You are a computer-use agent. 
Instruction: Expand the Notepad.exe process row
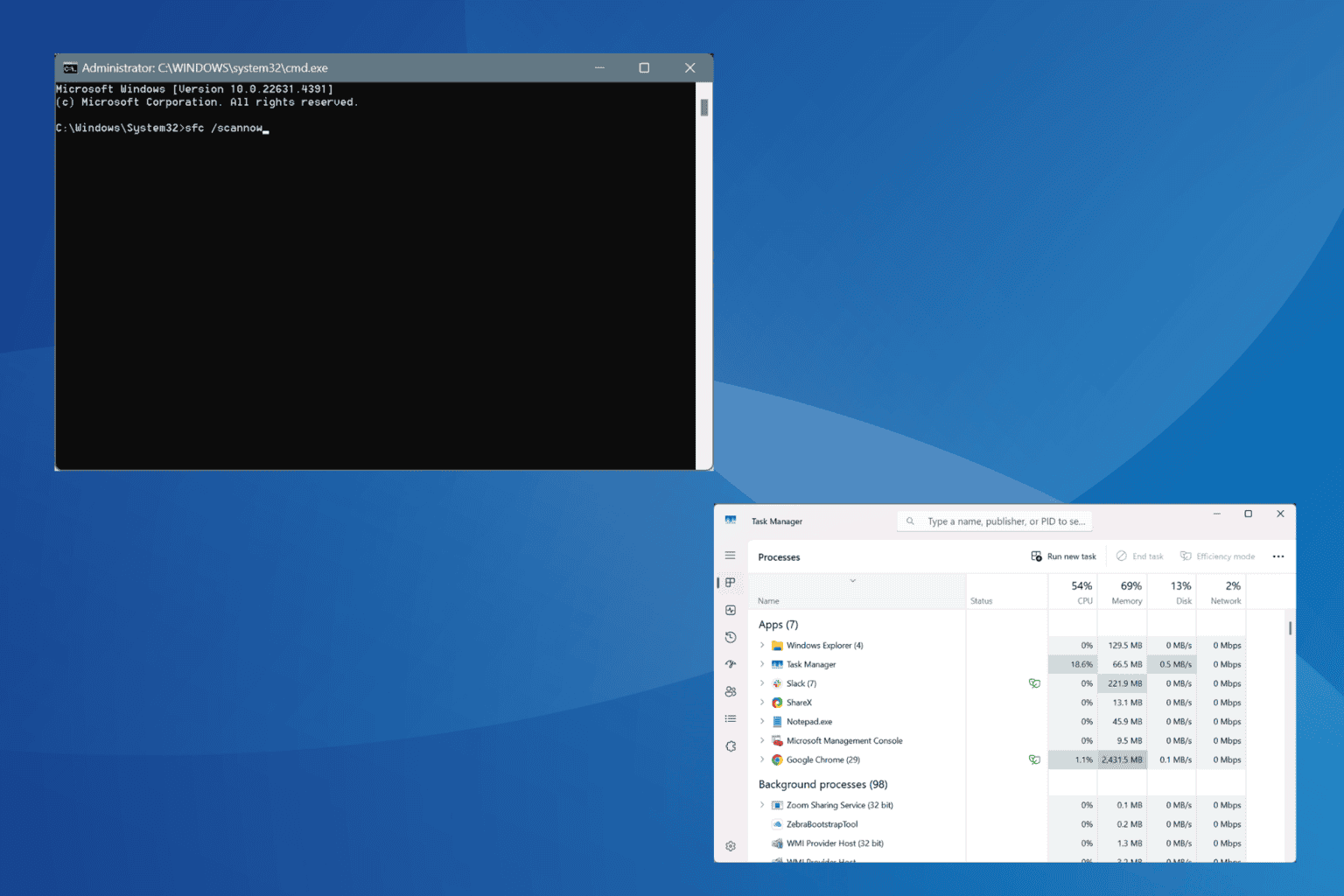[x=761, y=722]
